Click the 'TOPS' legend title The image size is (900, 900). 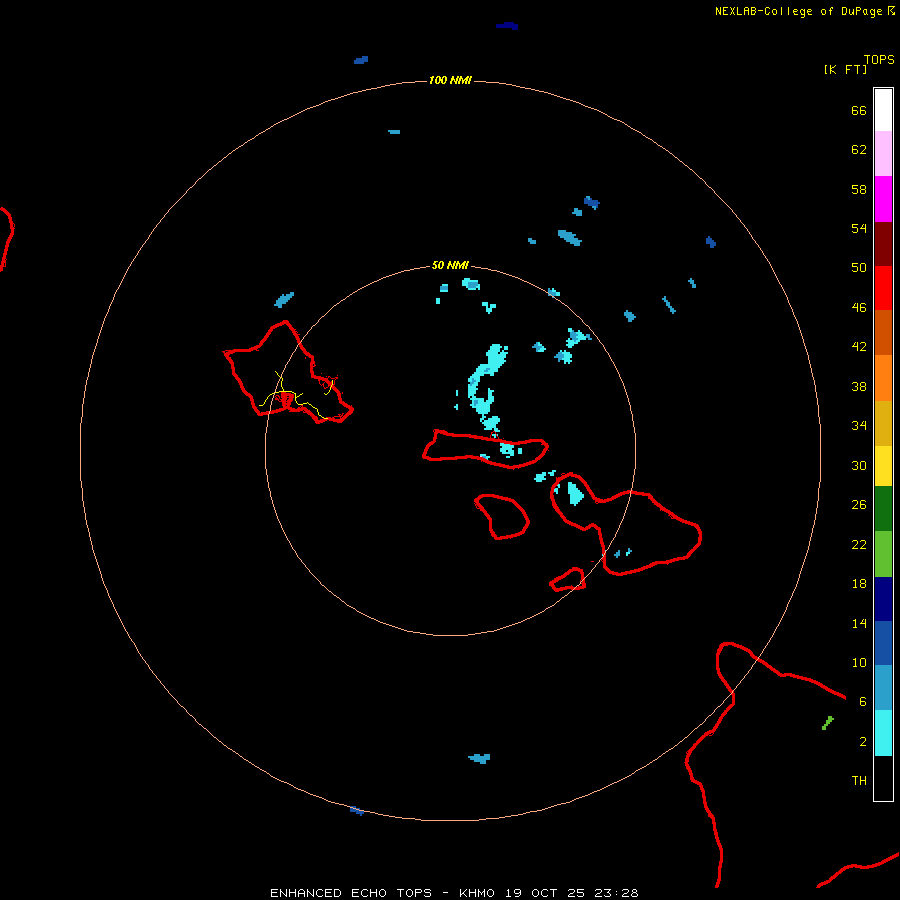pos(879,59)
